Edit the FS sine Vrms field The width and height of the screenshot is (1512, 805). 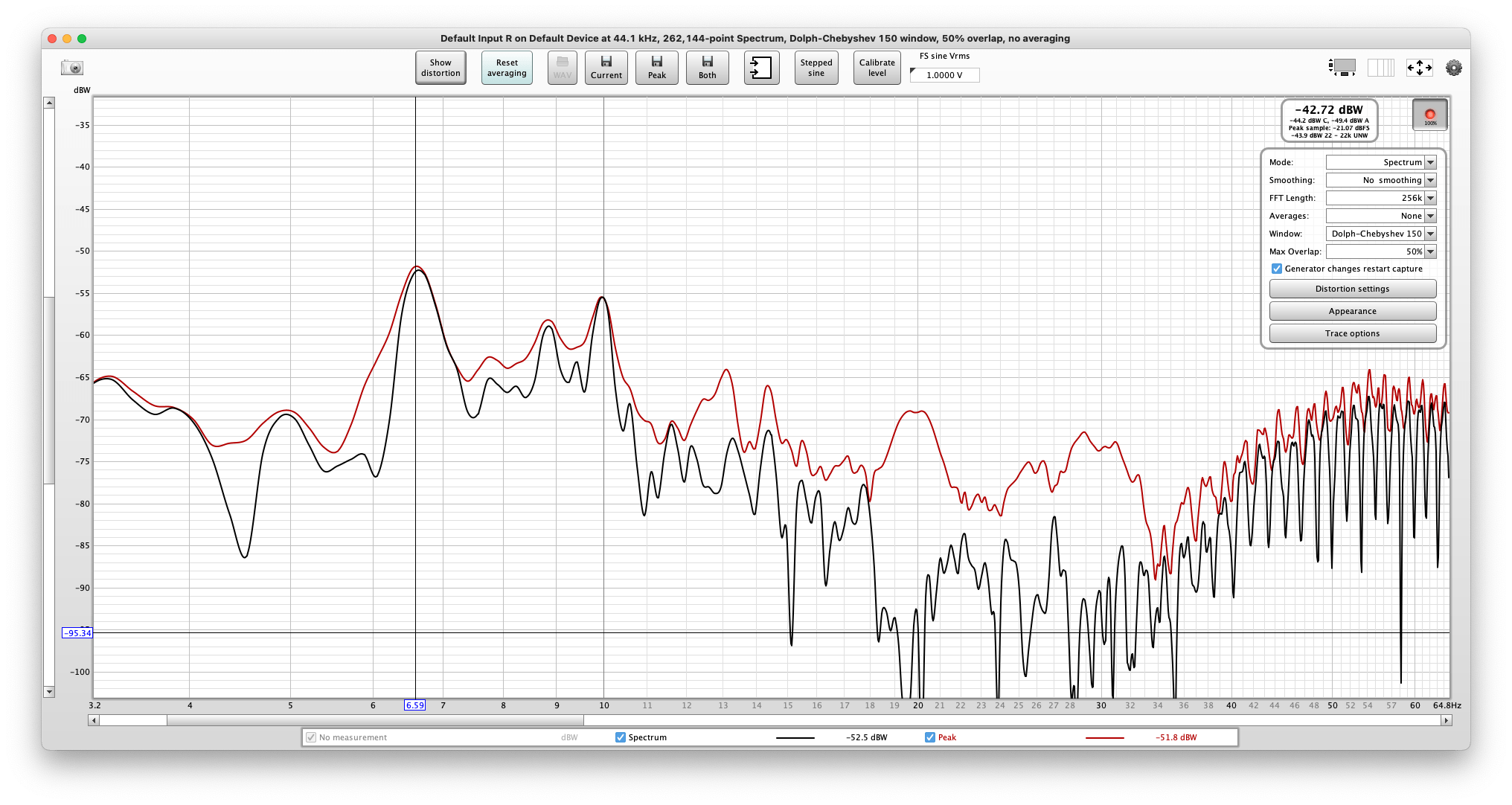pyautogui.click(x=945, y=75)
